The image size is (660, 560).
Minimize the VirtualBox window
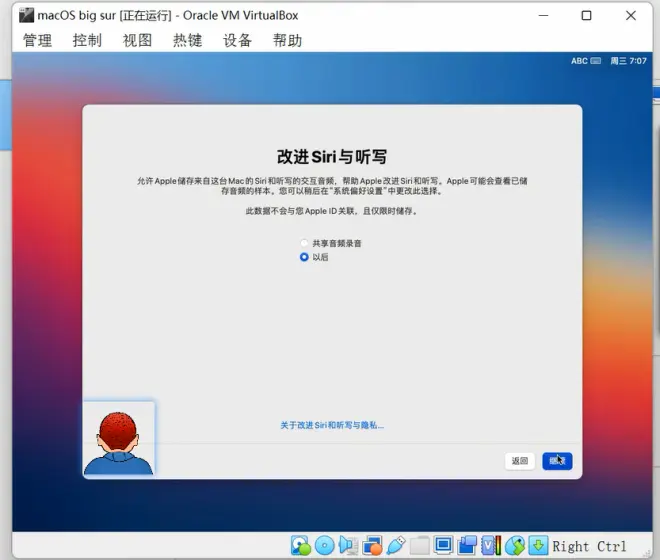(543, 16)
